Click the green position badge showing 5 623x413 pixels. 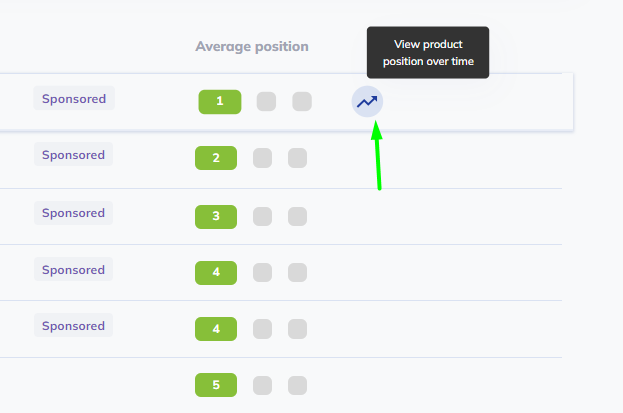click(x=215, y=385)
